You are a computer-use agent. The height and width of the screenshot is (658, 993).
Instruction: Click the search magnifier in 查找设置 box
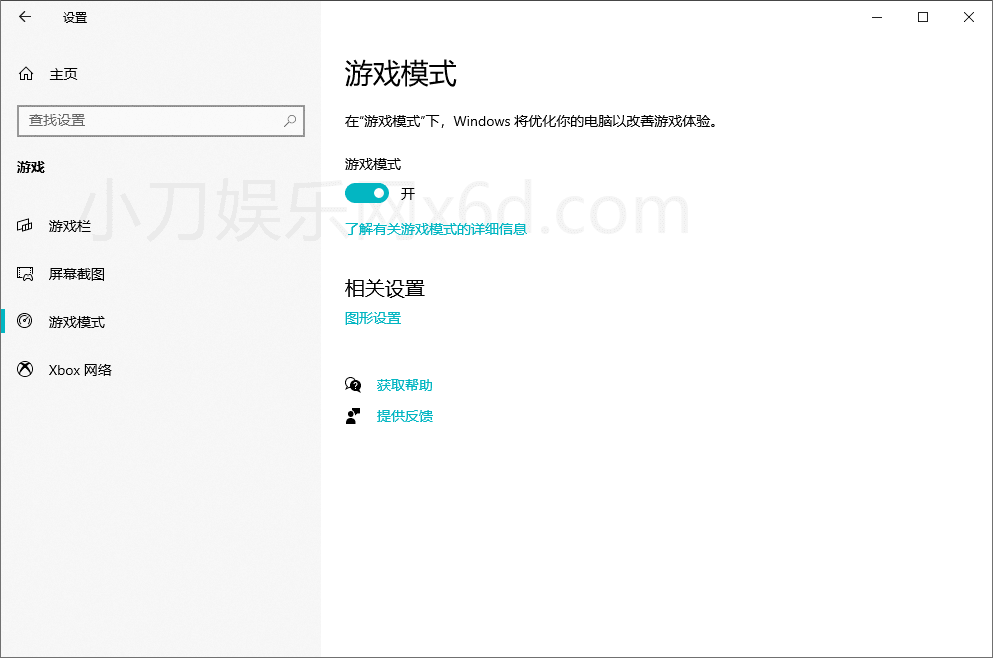click(x=289, y=120)
